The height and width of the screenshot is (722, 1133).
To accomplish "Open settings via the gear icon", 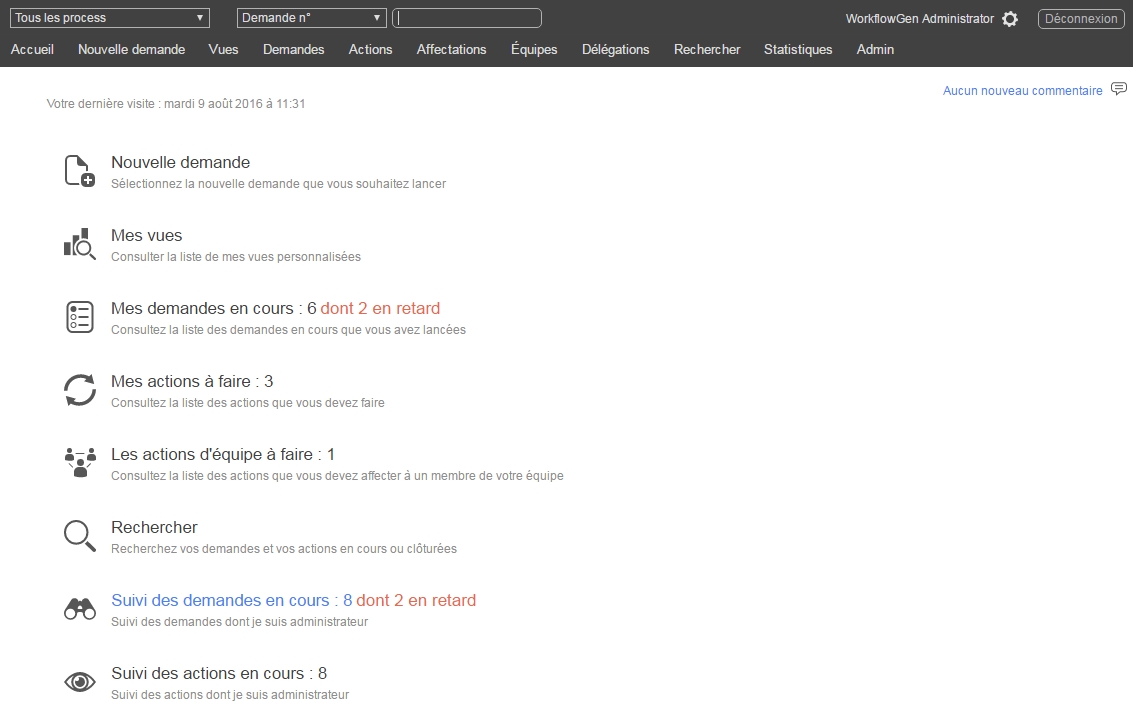I will pyautogui.click(x=1010, y=19).
